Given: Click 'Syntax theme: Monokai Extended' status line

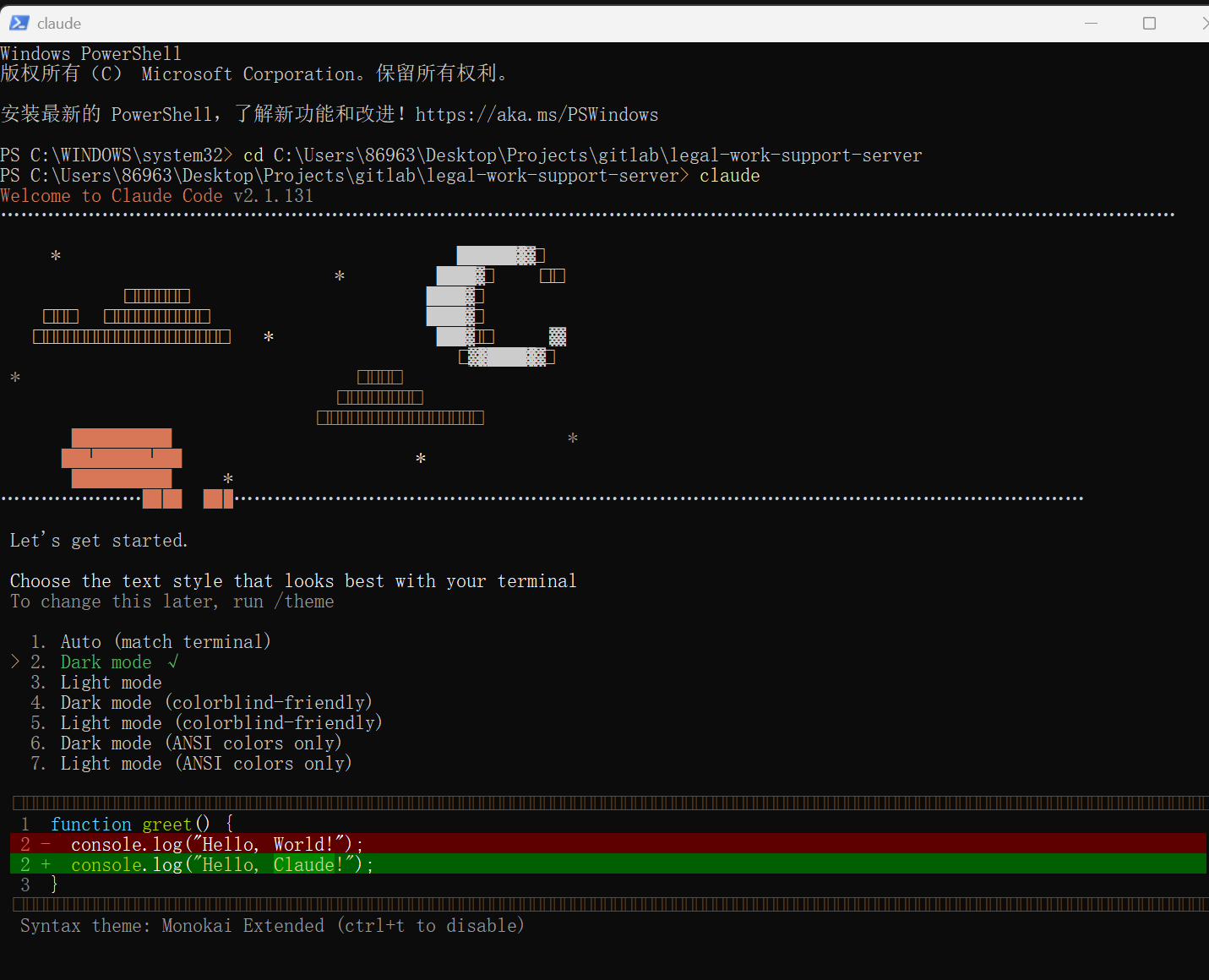Looking at the screenshot, I should pyautogui.click(x=272, y=926).
